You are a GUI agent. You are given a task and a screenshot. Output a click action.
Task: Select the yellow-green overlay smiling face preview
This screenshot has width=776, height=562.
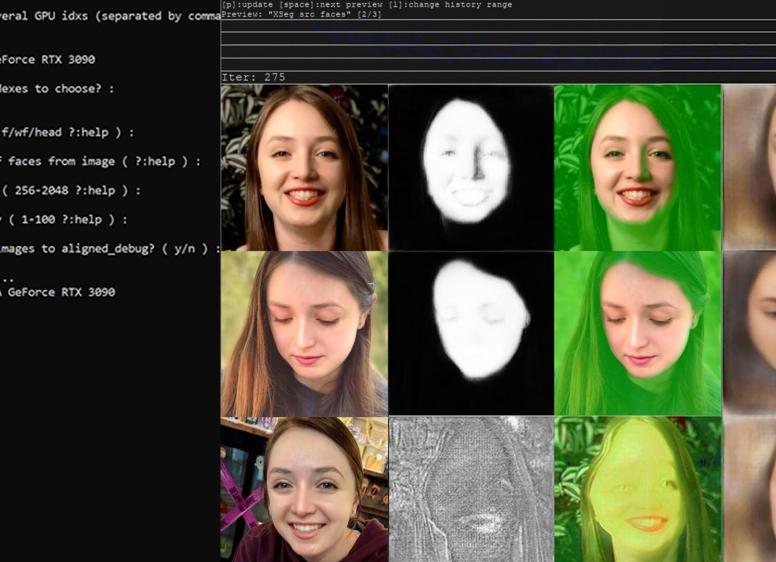(638, 489)
